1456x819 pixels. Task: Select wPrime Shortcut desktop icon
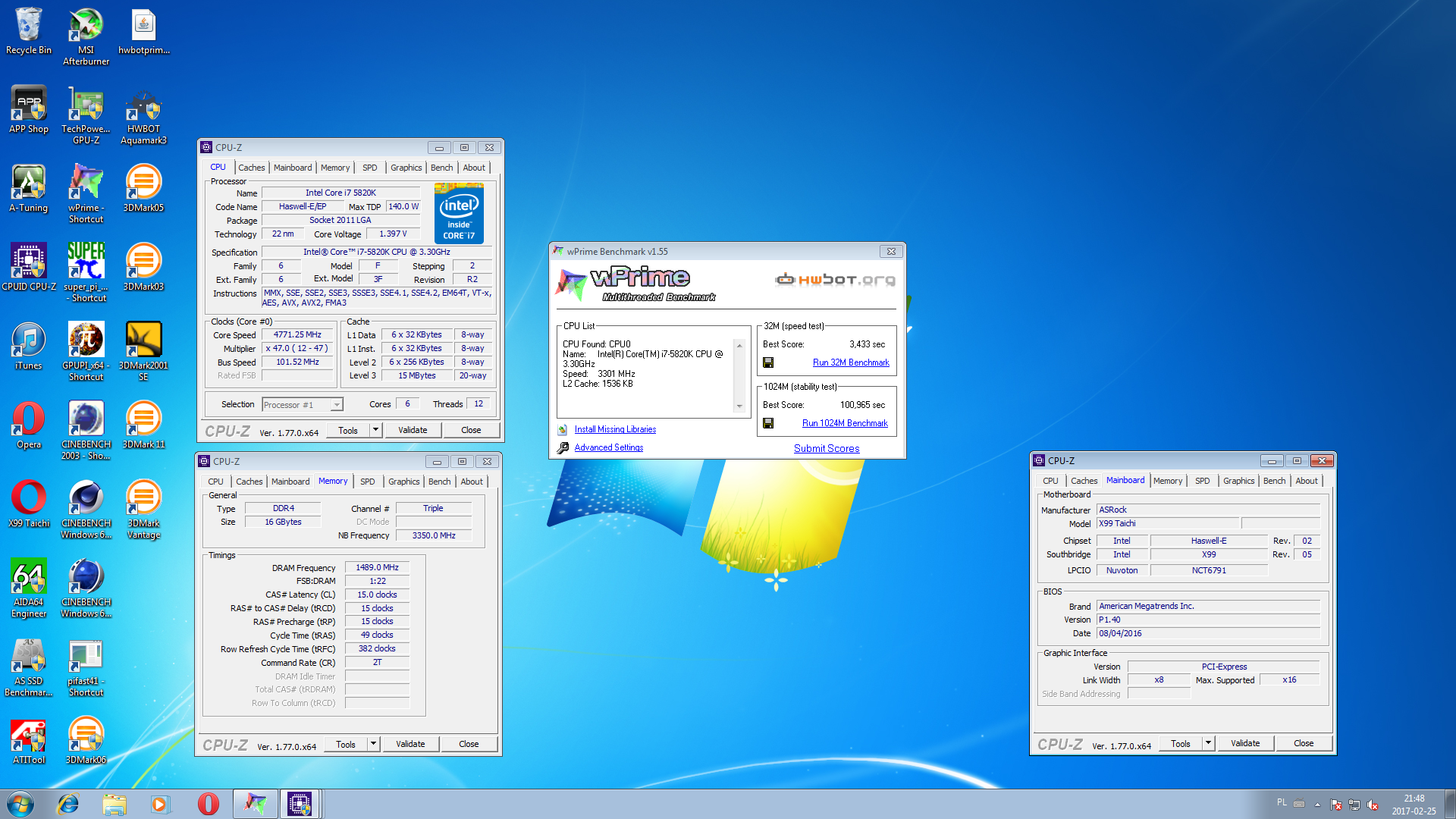[86, 194]
